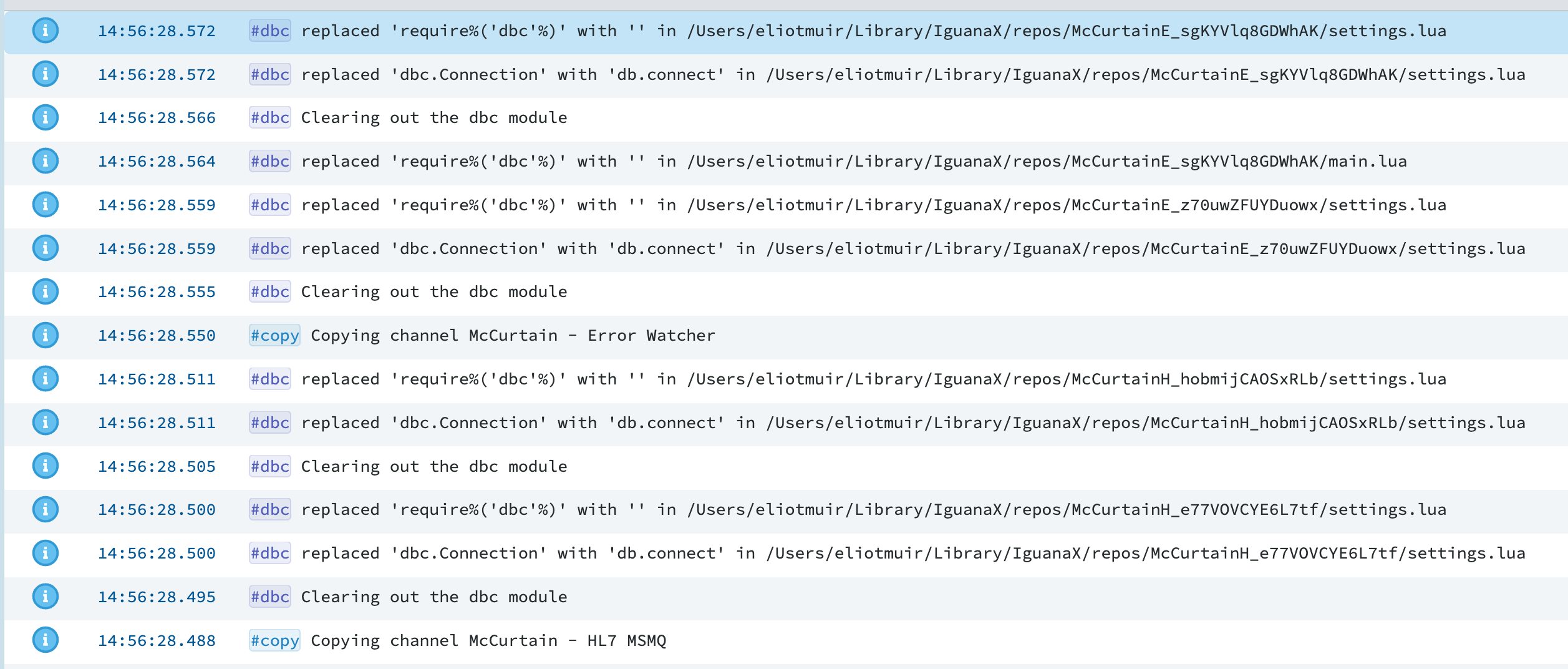
Task: Click the timestamp 14:56:28.550
Action: [x=157, y=336]
